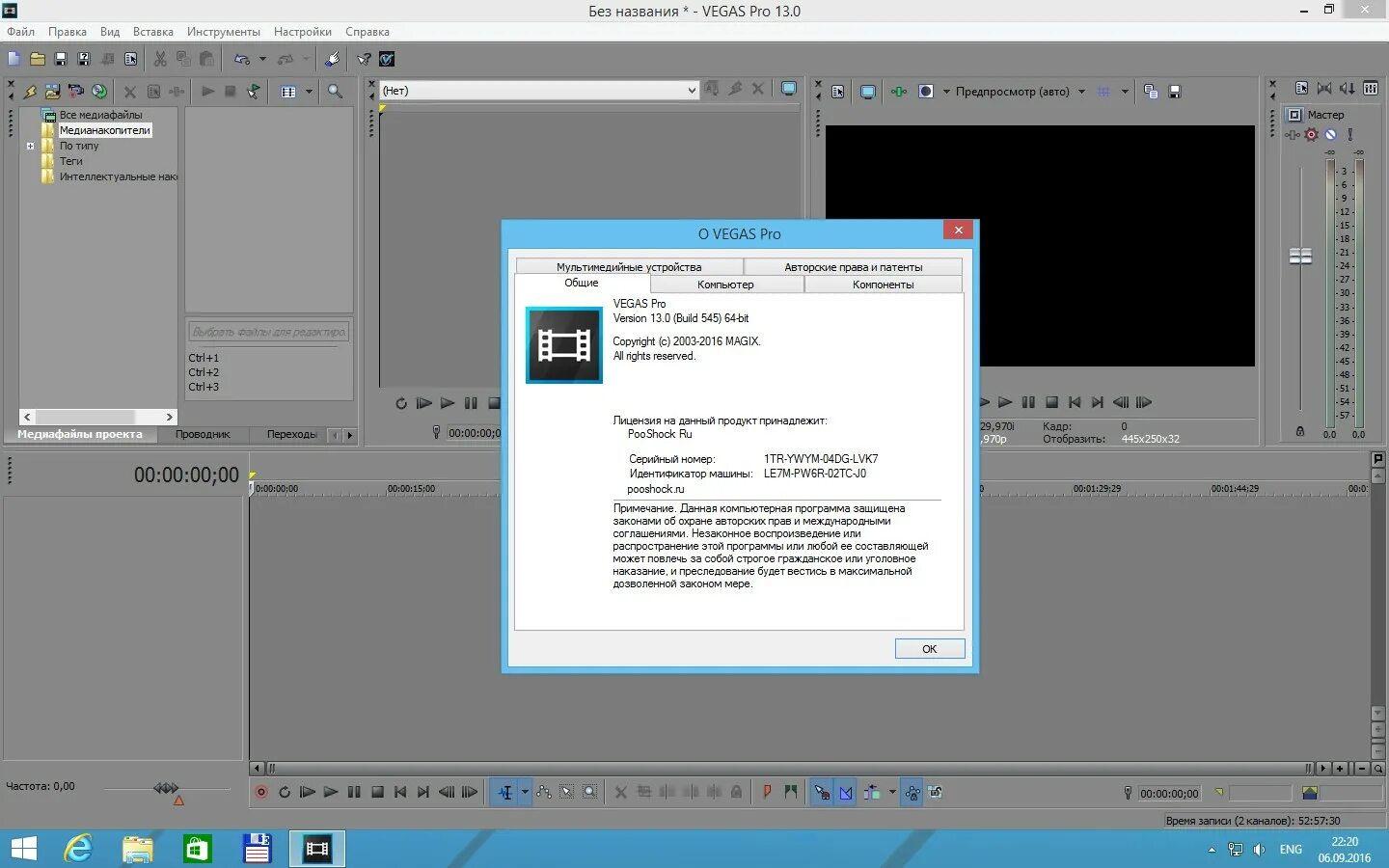Image resolution: width=1389 pixels, height=868 pixels.
Task: Open the Edit tool dropdown arrow
Action: point(525,792)
